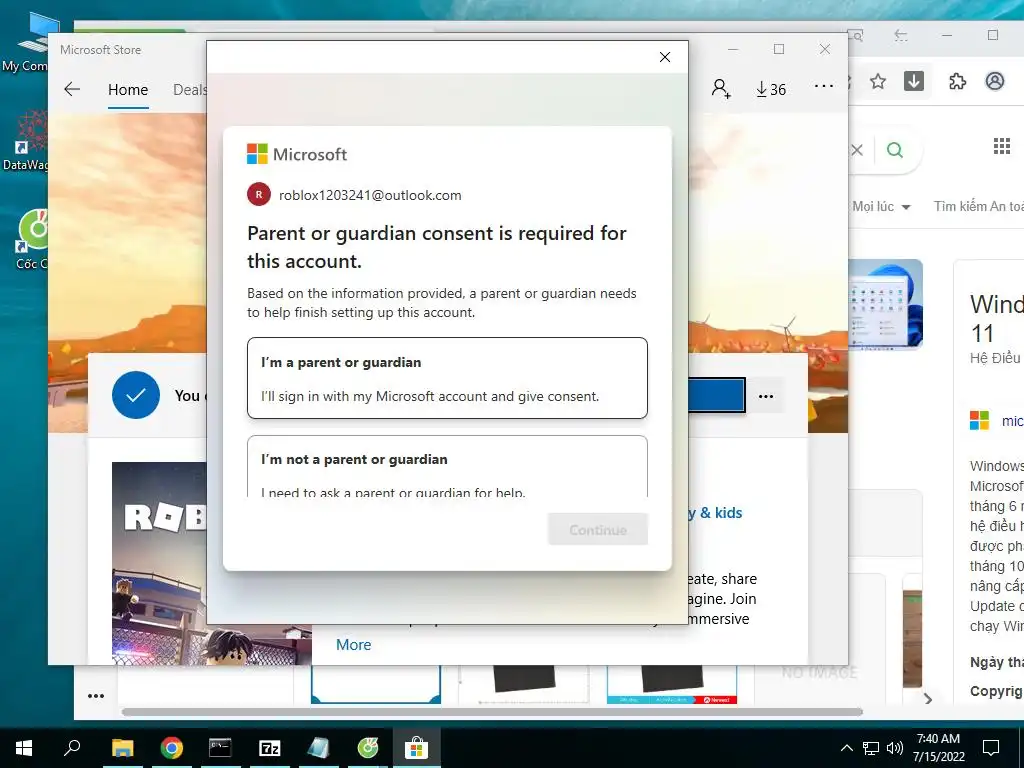This screenshot has width=1024, height=768.
Task: Open the Deals tab in Microsoft Store
Action: pos(189,89)
